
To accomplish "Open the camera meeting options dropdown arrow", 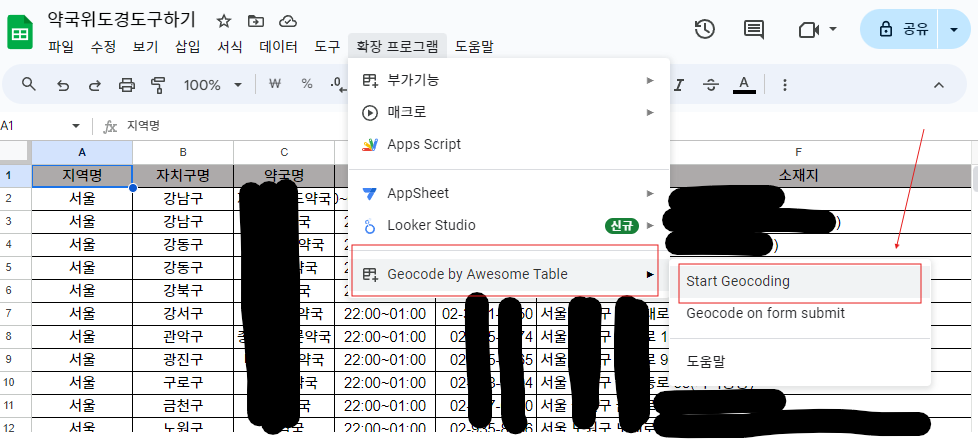I will click(833, 29).
